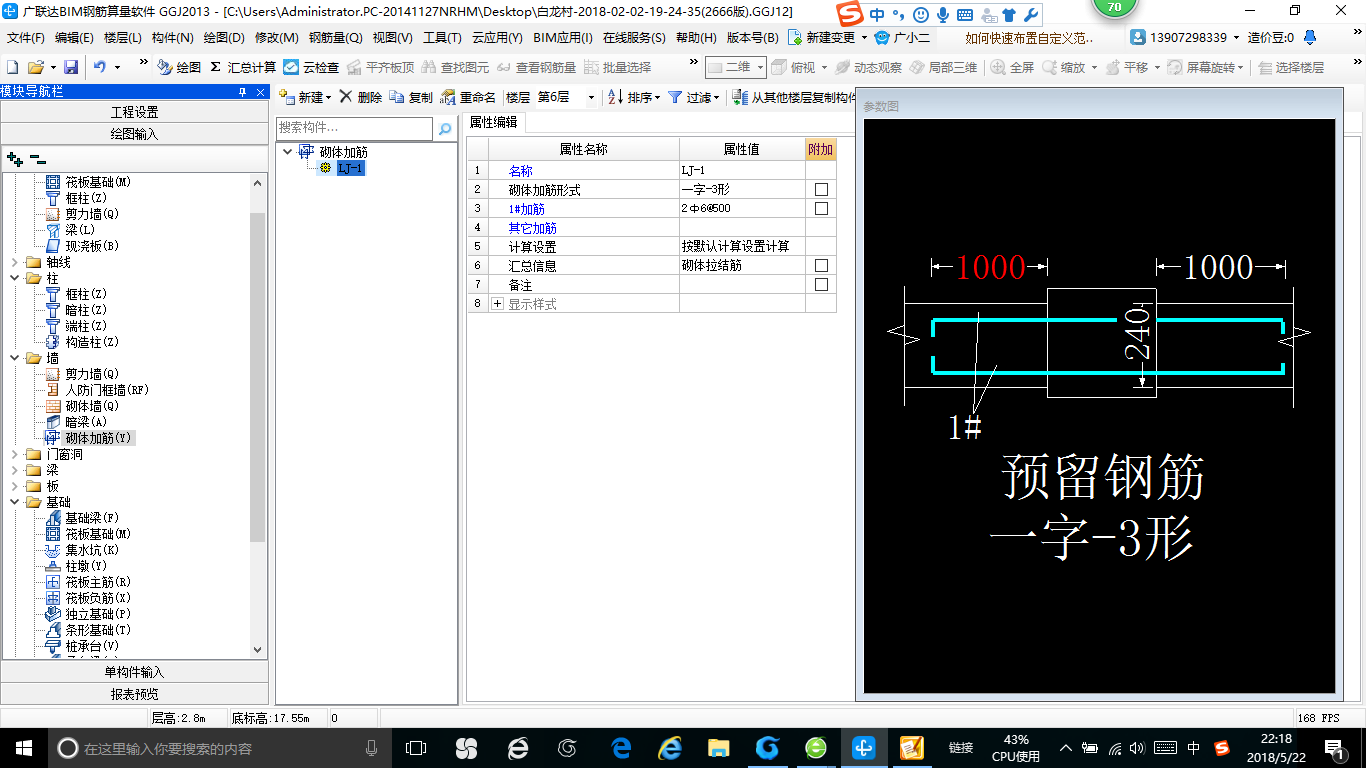Open 文件(F) menu
Image resolution: width=1366 pixels, height=768 pixels.
26,37
